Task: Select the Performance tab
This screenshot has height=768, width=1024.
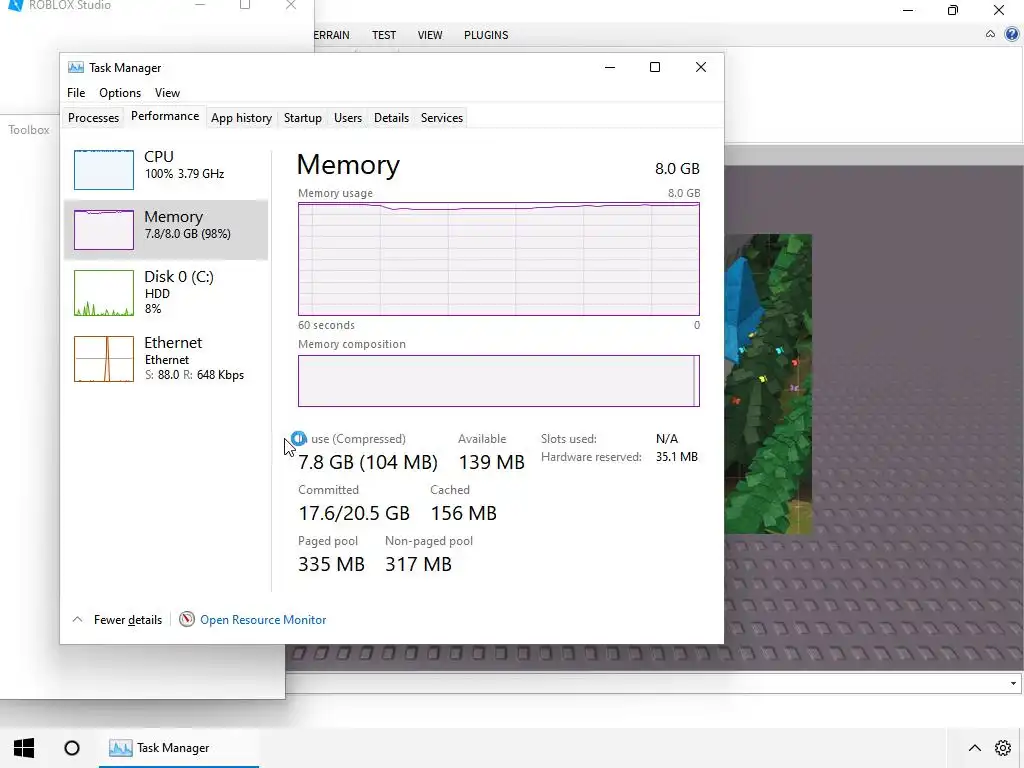Action: [x=165, y=116]
